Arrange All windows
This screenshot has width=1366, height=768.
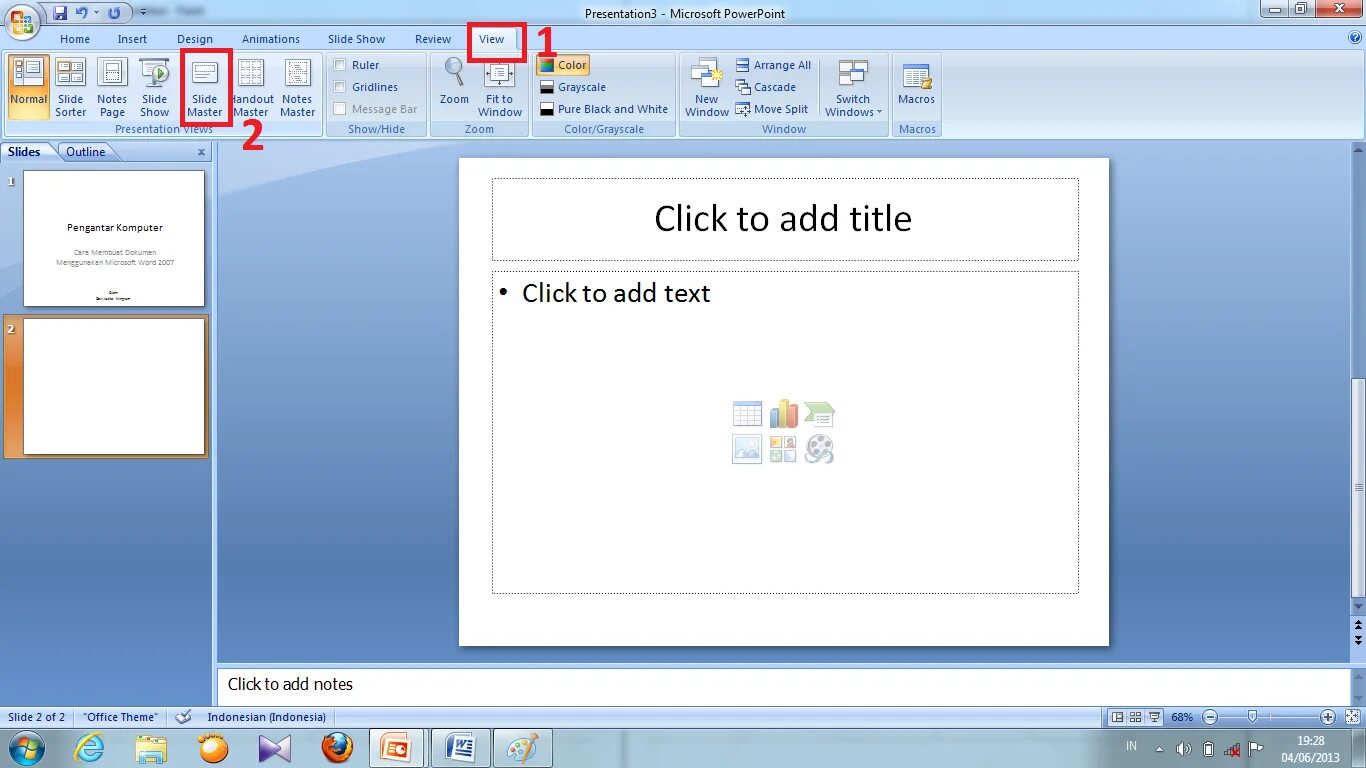[x=773, y=65]
